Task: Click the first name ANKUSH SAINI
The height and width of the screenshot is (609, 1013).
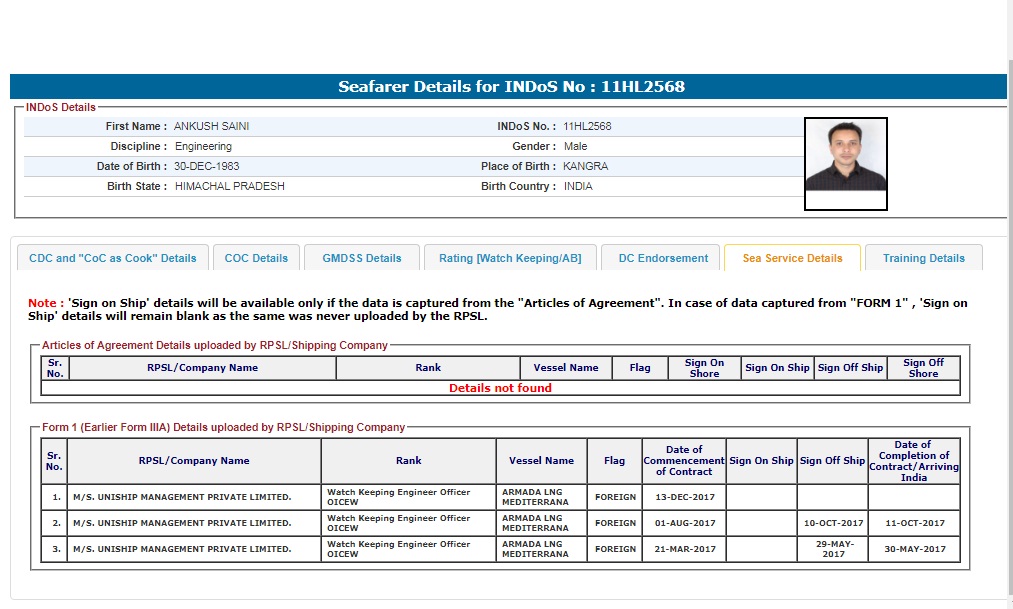Action: point(211,127)
